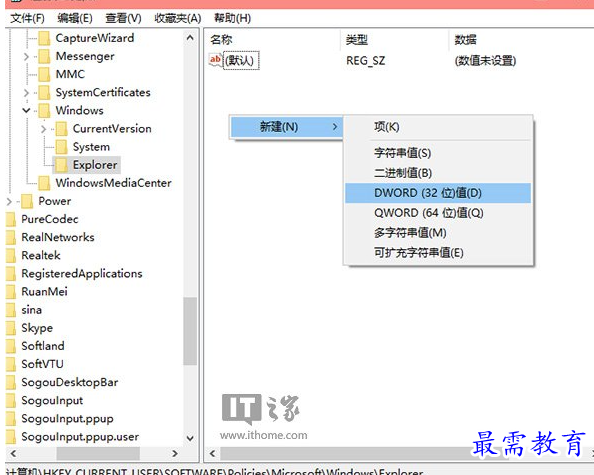594x475 pixels.
Task: Click the Explorer folder icon
Action: coord(61,165)
